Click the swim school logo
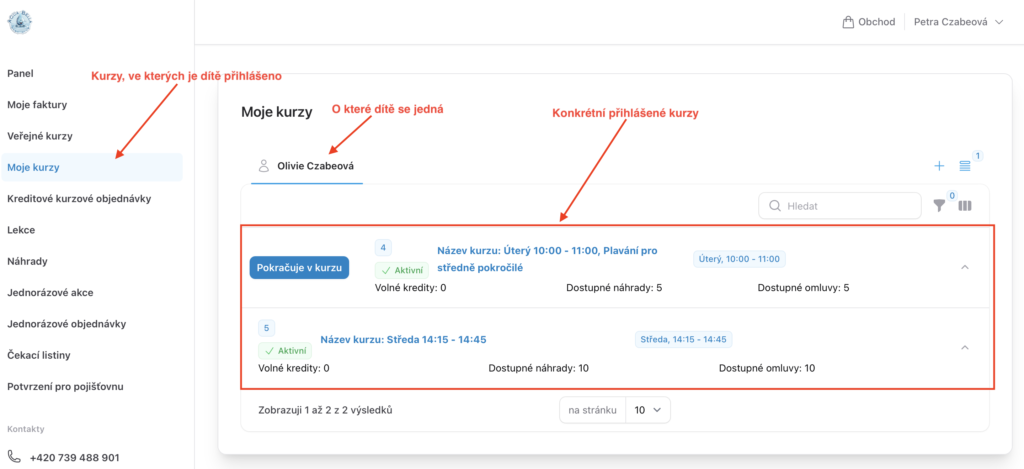This screenshot has width=1024, height=469. pyautogui.click(x=20, y=22)
